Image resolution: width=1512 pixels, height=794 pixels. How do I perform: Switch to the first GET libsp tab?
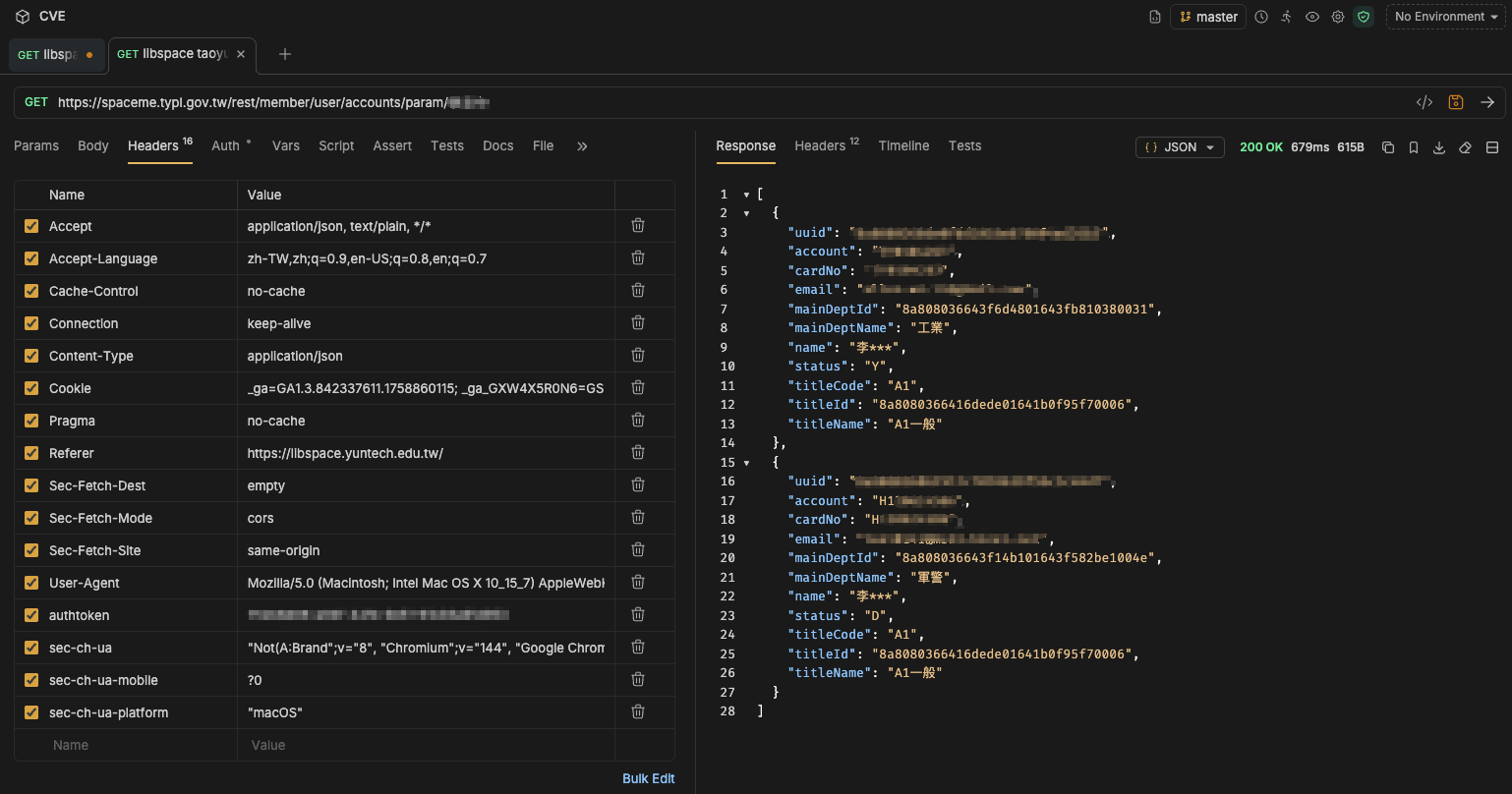tap(56, 55)
